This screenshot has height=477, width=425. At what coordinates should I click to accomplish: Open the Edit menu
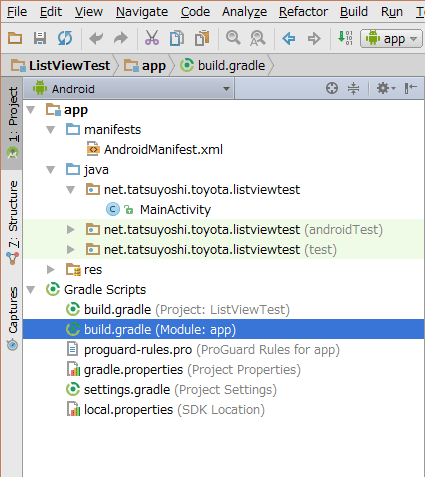point(51,12)
